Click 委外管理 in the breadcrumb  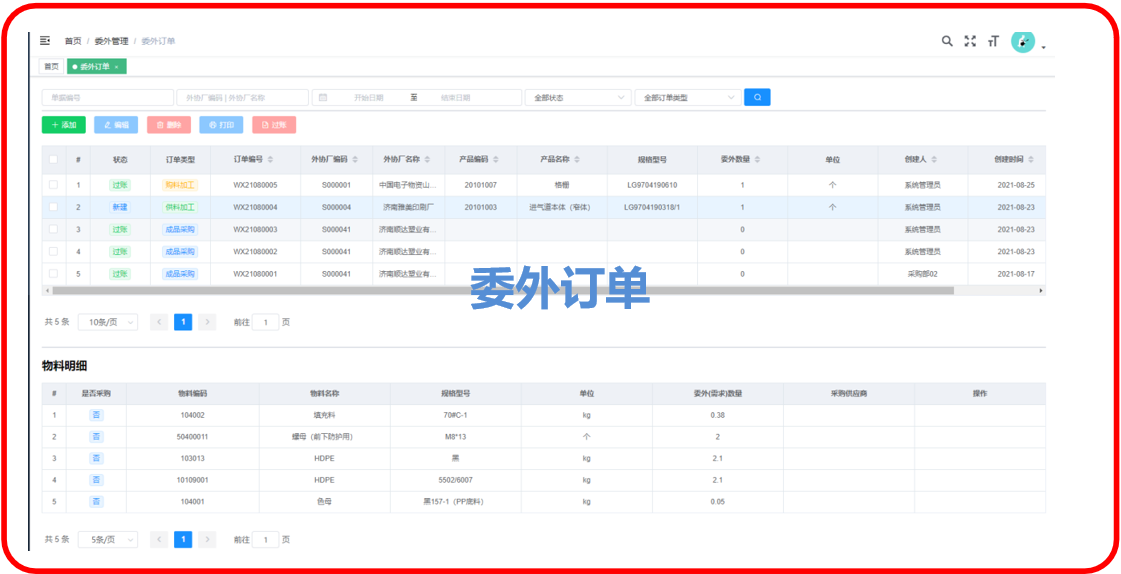(111, 41)
